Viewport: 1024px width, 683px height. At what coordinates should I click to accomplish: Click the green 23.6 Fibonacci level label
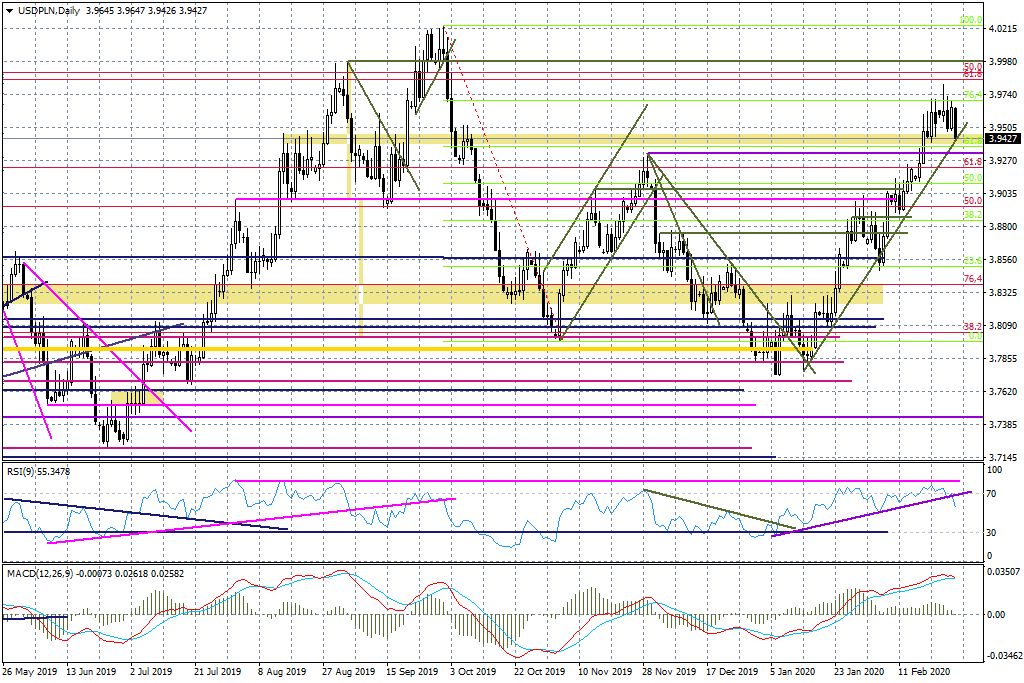[x=972, y=261]
